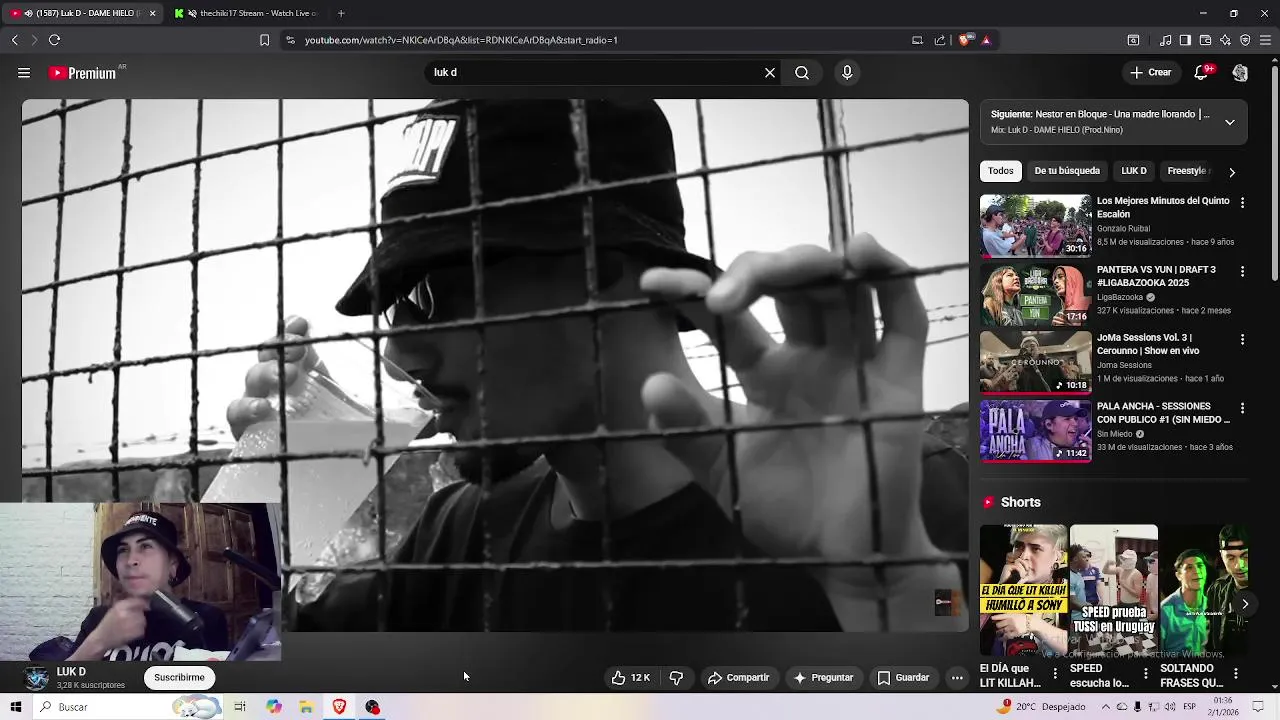
Task: Select the LUK D filter chip
Action: pos(1134,171)
